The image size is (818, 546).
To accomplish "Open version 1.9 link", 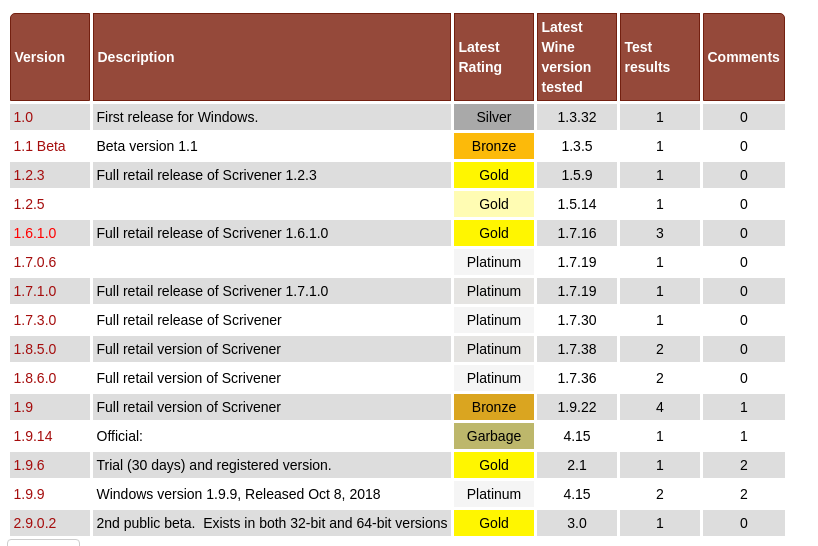I will tap(23, 407).
